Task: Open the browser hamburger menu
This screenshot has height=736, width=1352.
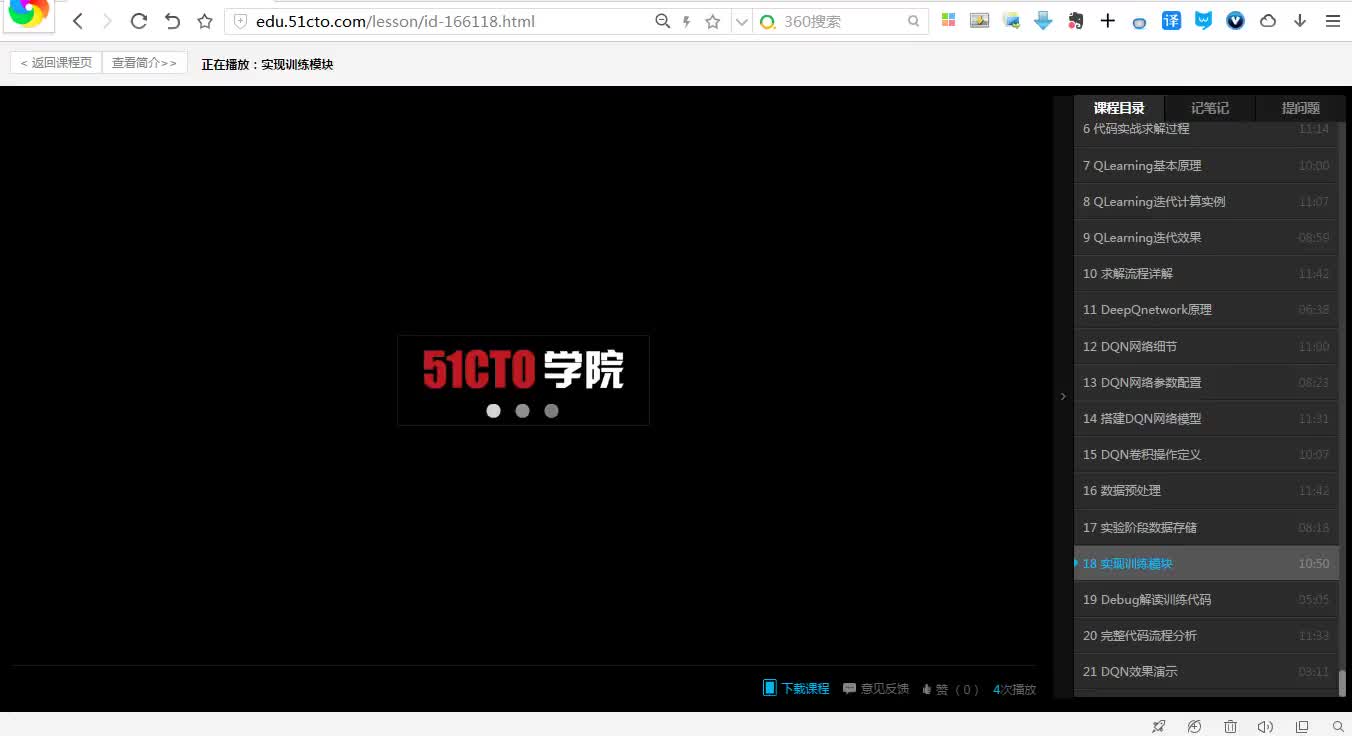Action: tap(1333, 20)
